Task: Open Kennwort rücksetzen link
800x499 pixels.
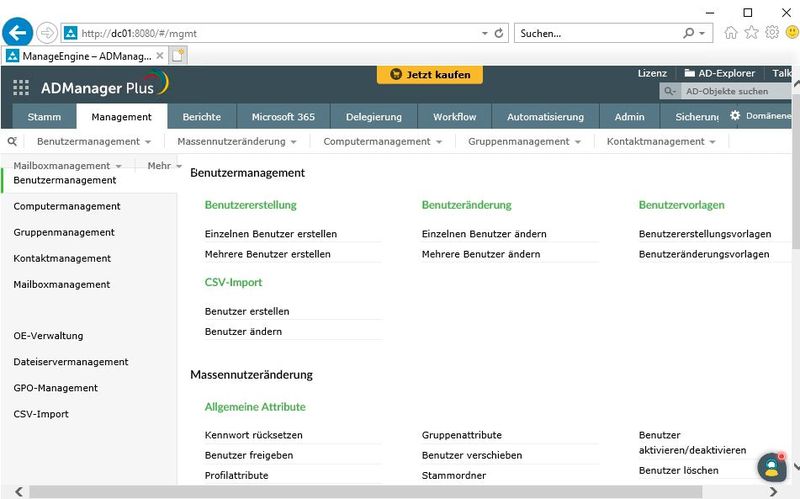Action: pyautogui.click(x=254, y=435)
